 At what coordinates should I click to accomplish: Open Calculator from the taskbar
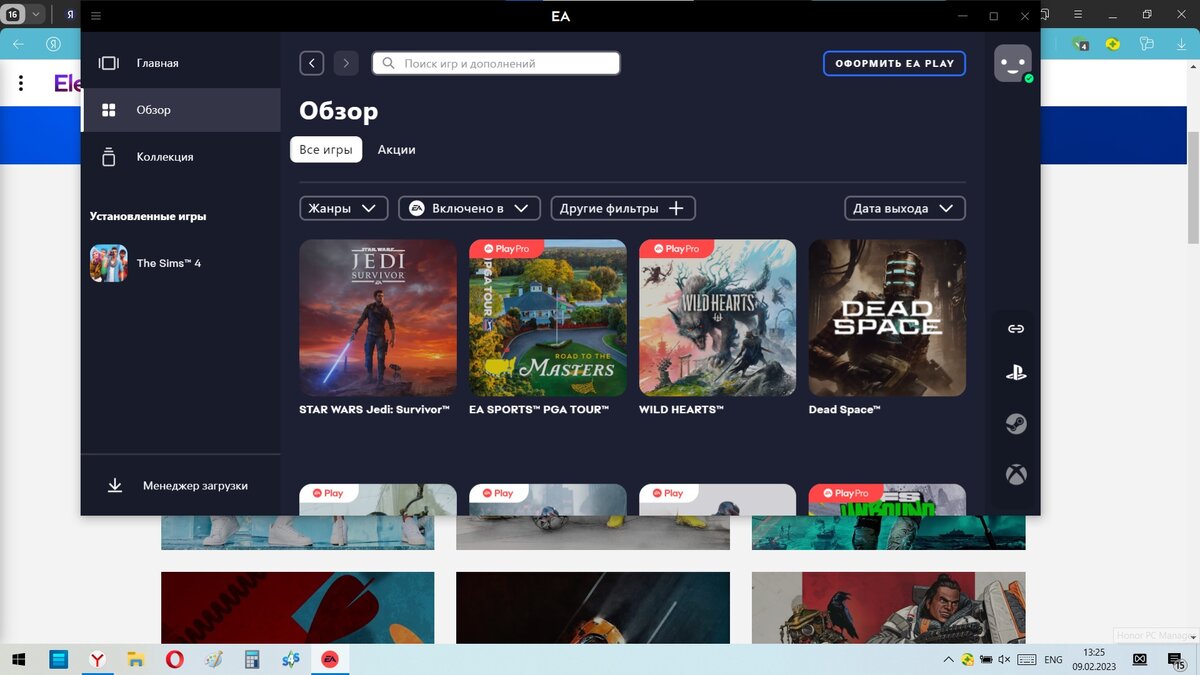tap(252, 659)
